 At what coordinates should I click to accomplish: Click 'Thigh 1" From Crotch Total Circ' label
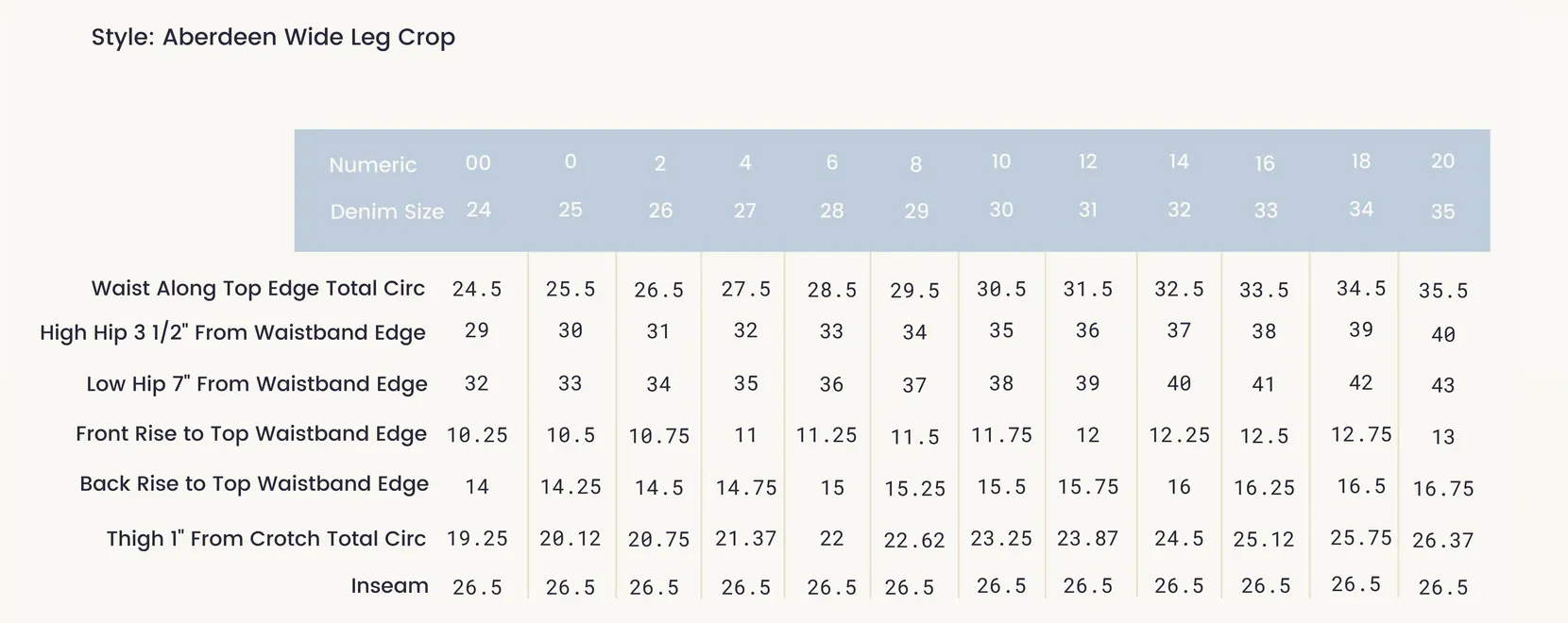tap(266, 538)
